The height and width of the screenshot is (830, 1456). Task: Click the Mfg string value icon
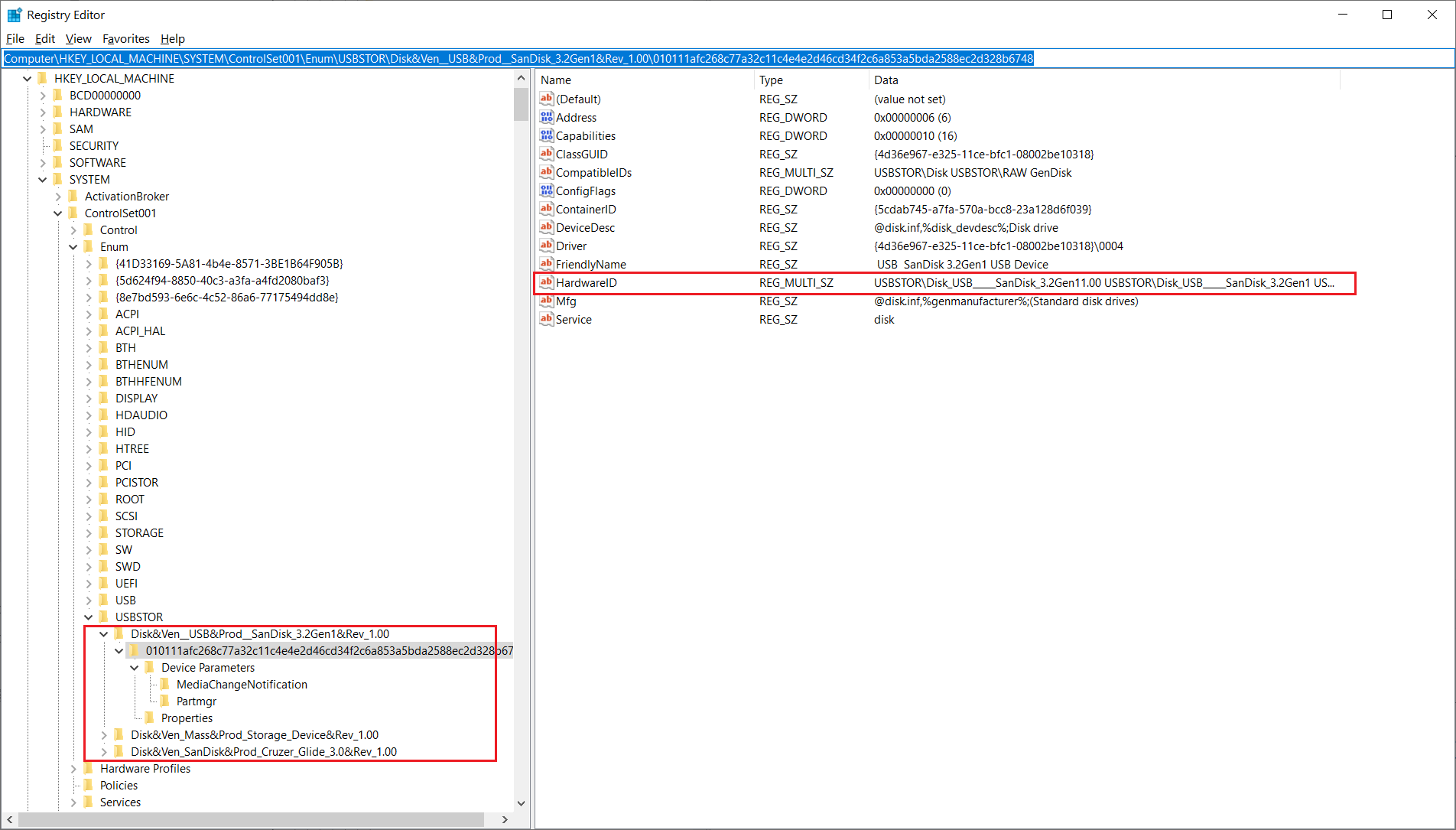pos(546,301)
